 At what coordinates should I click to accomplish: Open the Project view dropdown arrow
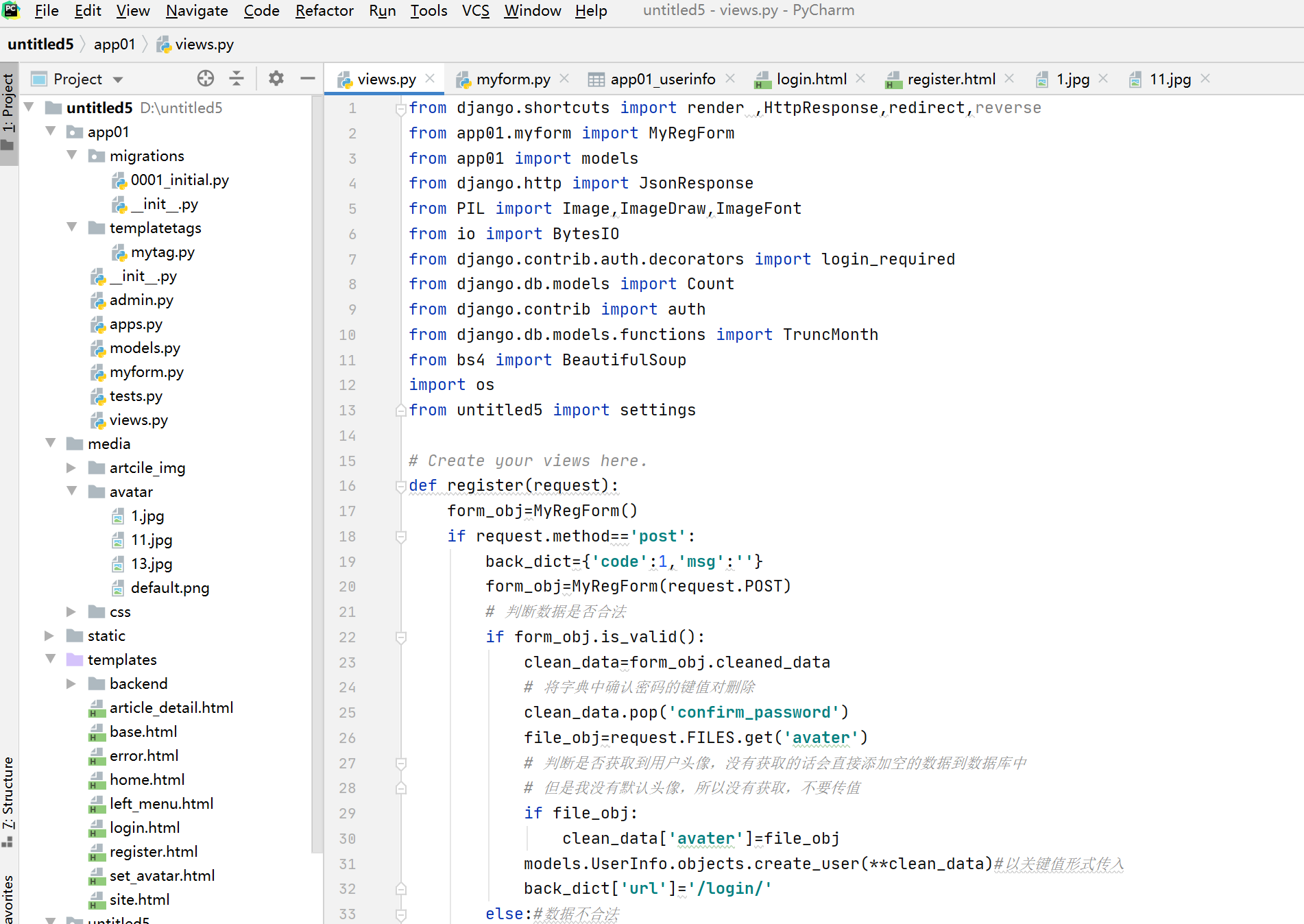[x=118, y=80]
